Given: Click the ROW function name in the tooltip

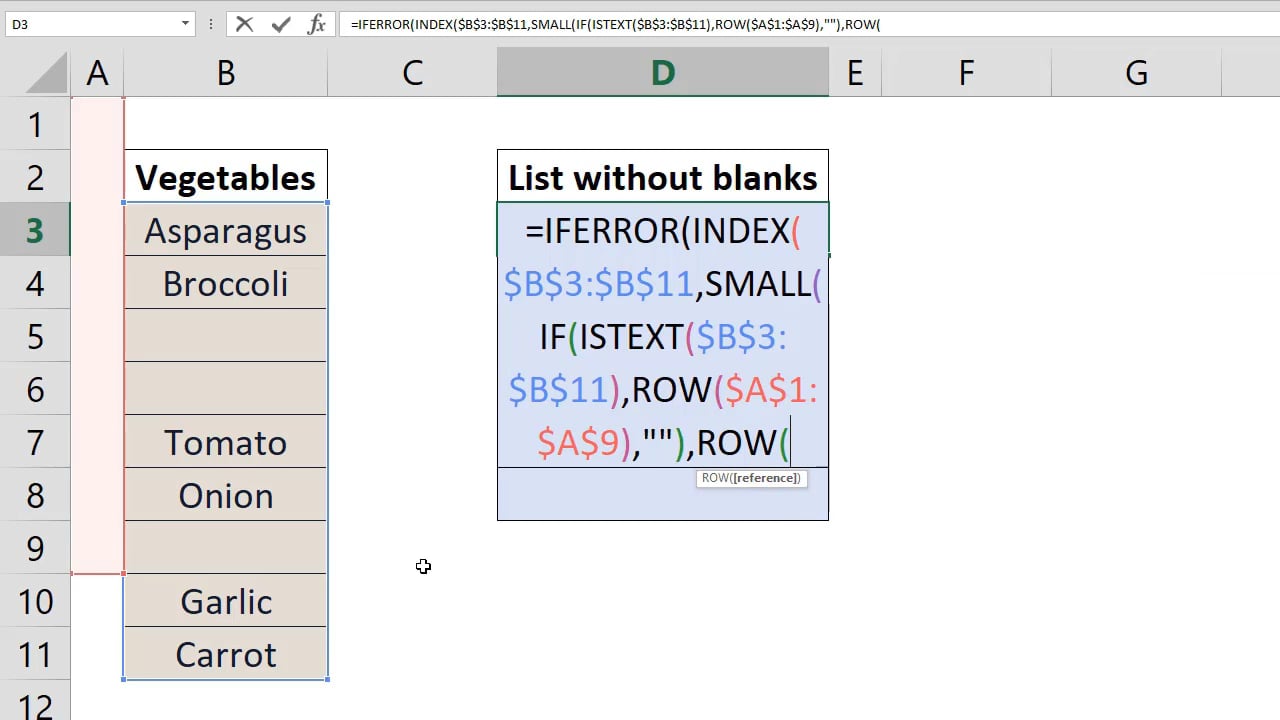Looking at the screenshot, I should coord(714,478).
